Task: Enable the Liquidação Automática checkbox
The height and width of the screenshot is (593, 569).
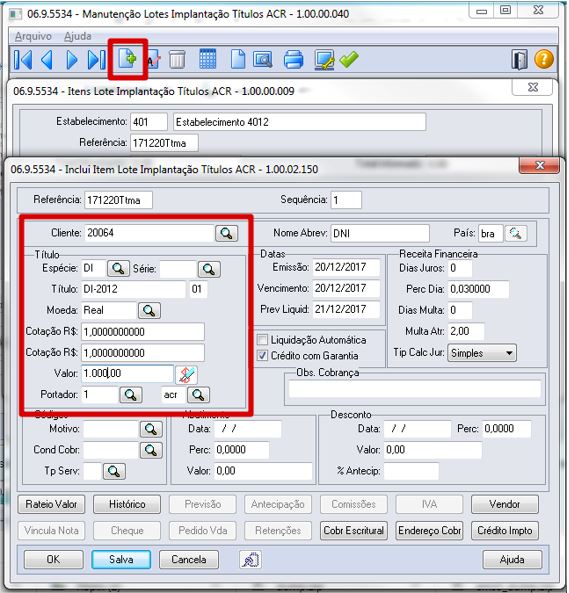Action: pyautogui.click(x=262, y=340)
